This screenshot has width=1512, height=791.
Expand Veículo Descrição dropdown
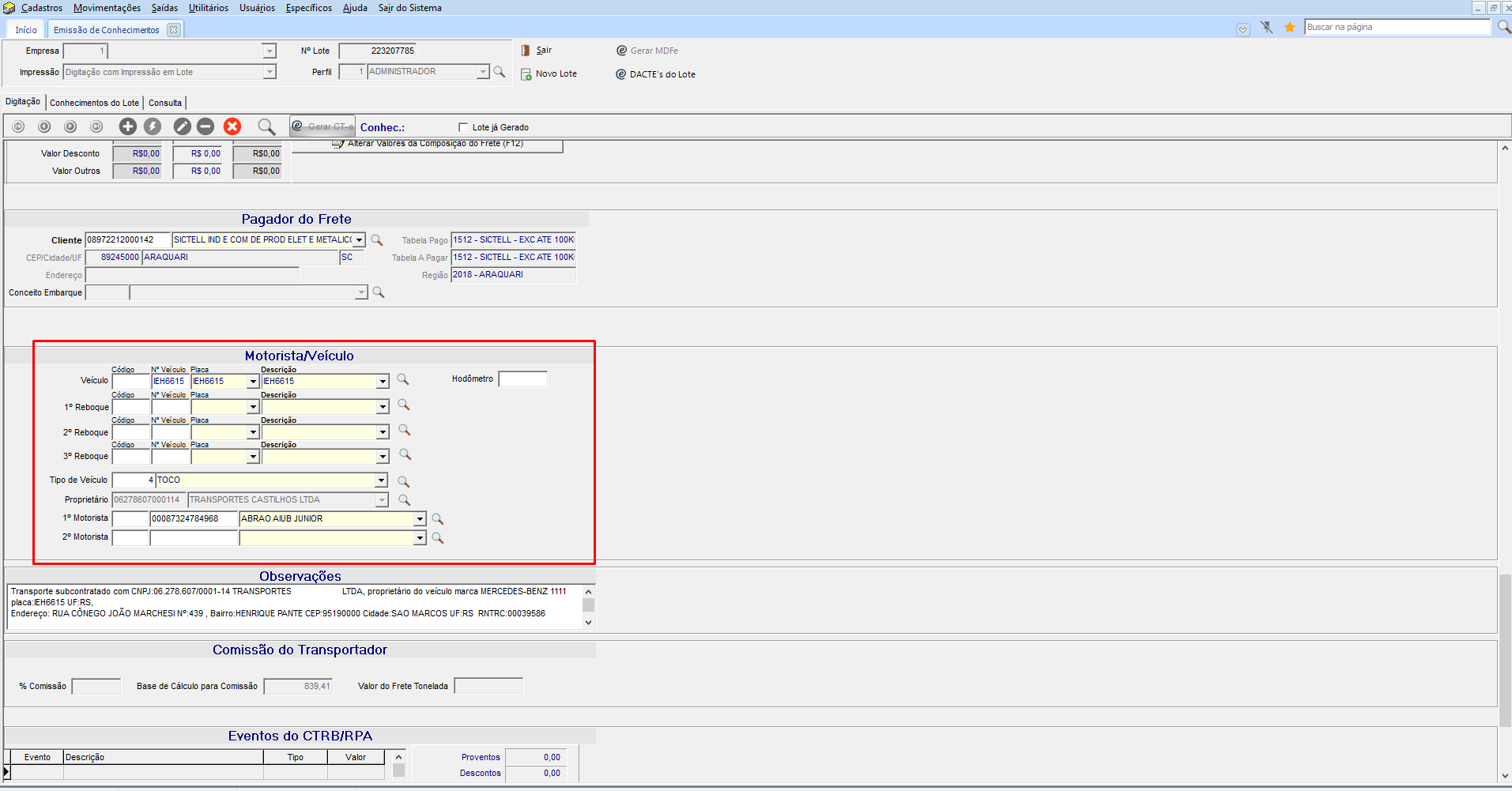[x=383, y=382]
